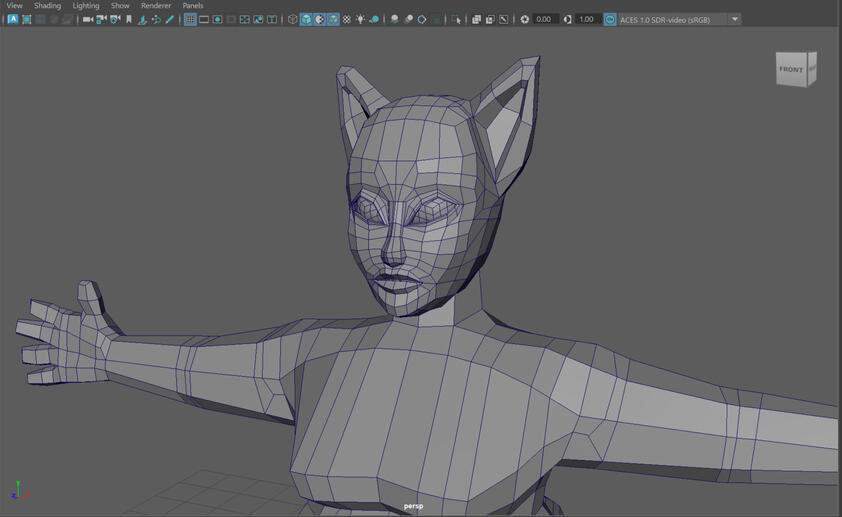
Task: Open the Panels menu
Action: (193, 6)
